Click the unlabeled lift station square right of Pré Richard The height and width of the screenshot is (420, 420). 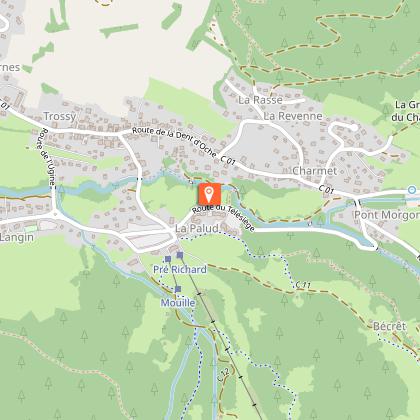[x=180, y=255]
